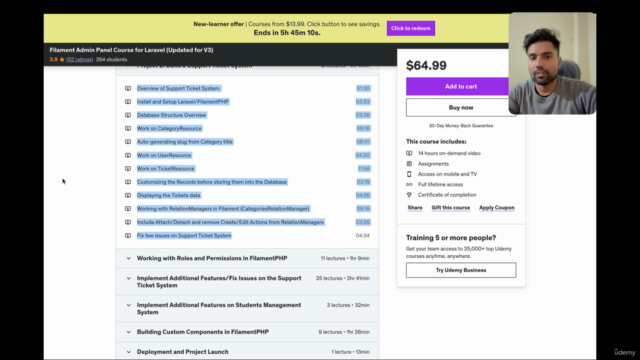The width and height of the screenshot is (640, 360).
Task: Click the on-demand video icon in course includes
Action: (x=409, y=153)
